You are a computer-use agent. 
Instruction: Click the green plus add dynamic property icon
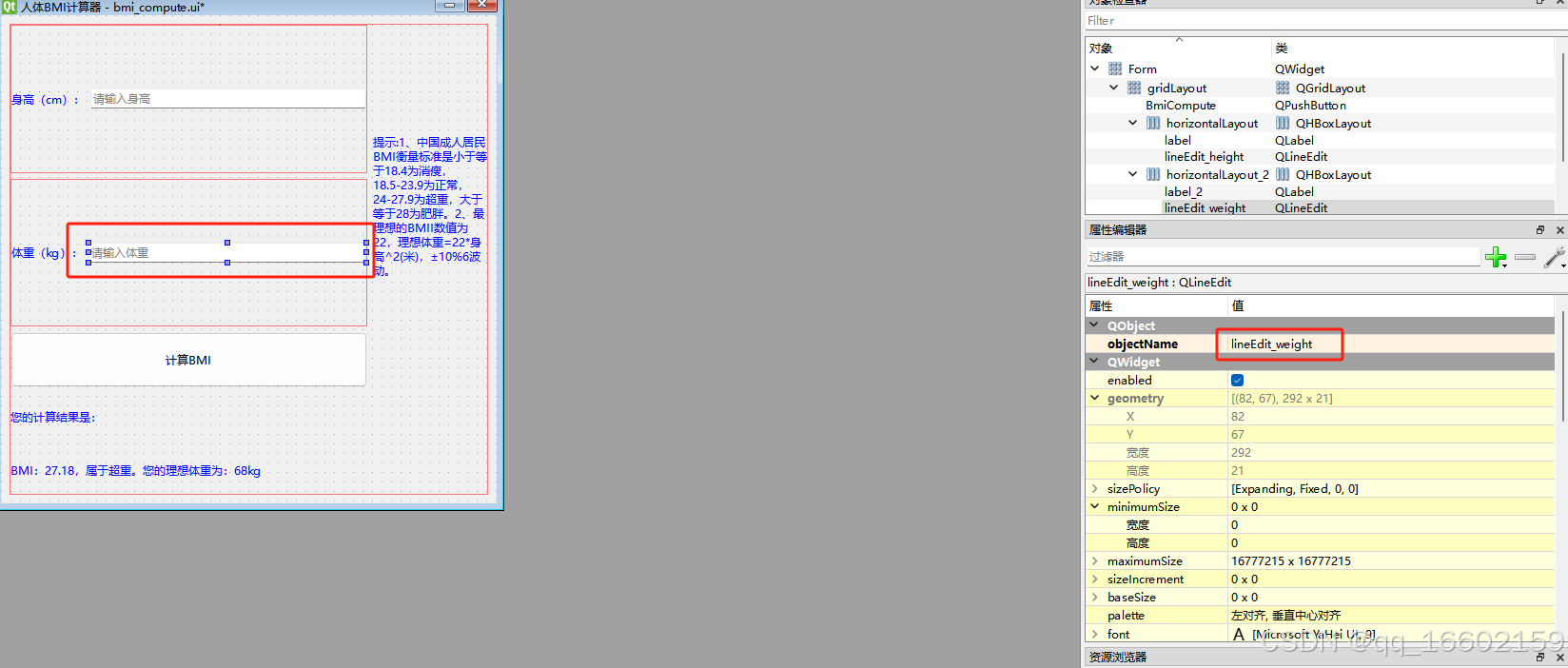coord(1496,257)
